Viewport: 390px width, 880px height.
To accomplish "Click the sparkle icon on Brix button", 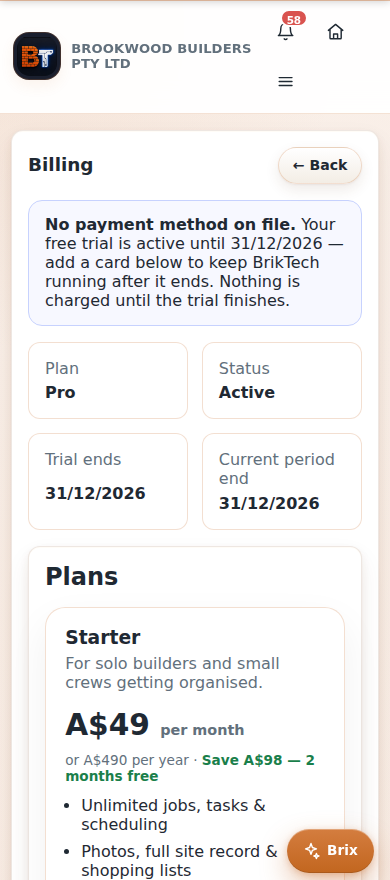I will [313, 851].
